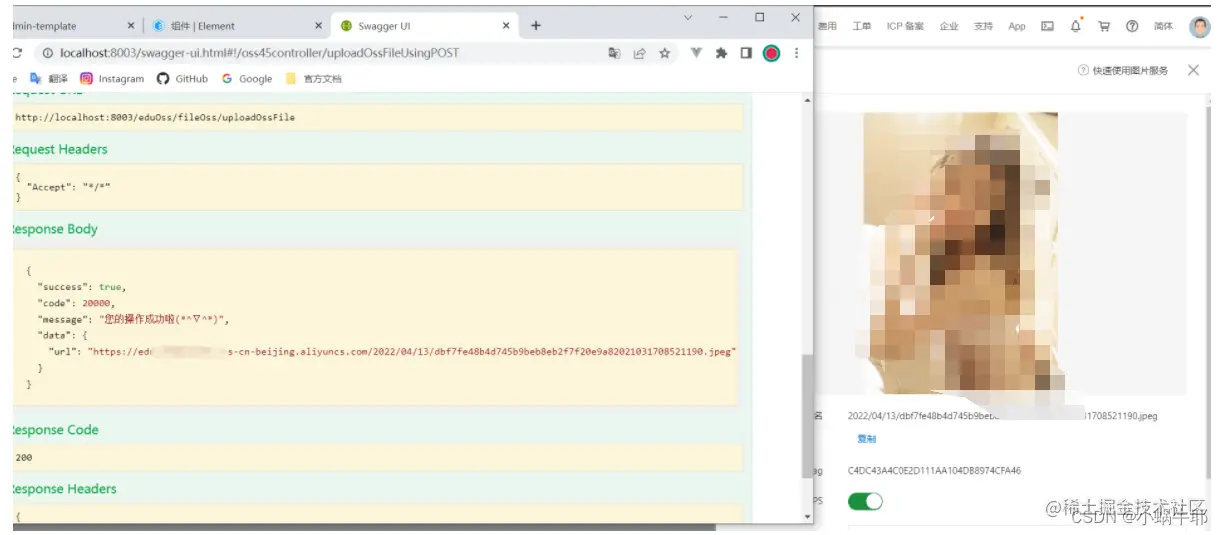The height and width of the screenshot is (535, 1223).
Task: Click the "code": 20000 line
Action: tap(77, 303)
